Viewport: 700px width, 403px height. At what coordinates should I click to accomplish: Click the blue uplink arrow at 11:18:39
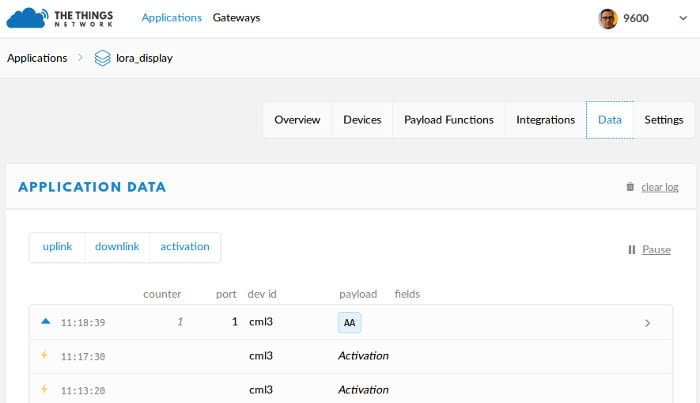(45, 322)
